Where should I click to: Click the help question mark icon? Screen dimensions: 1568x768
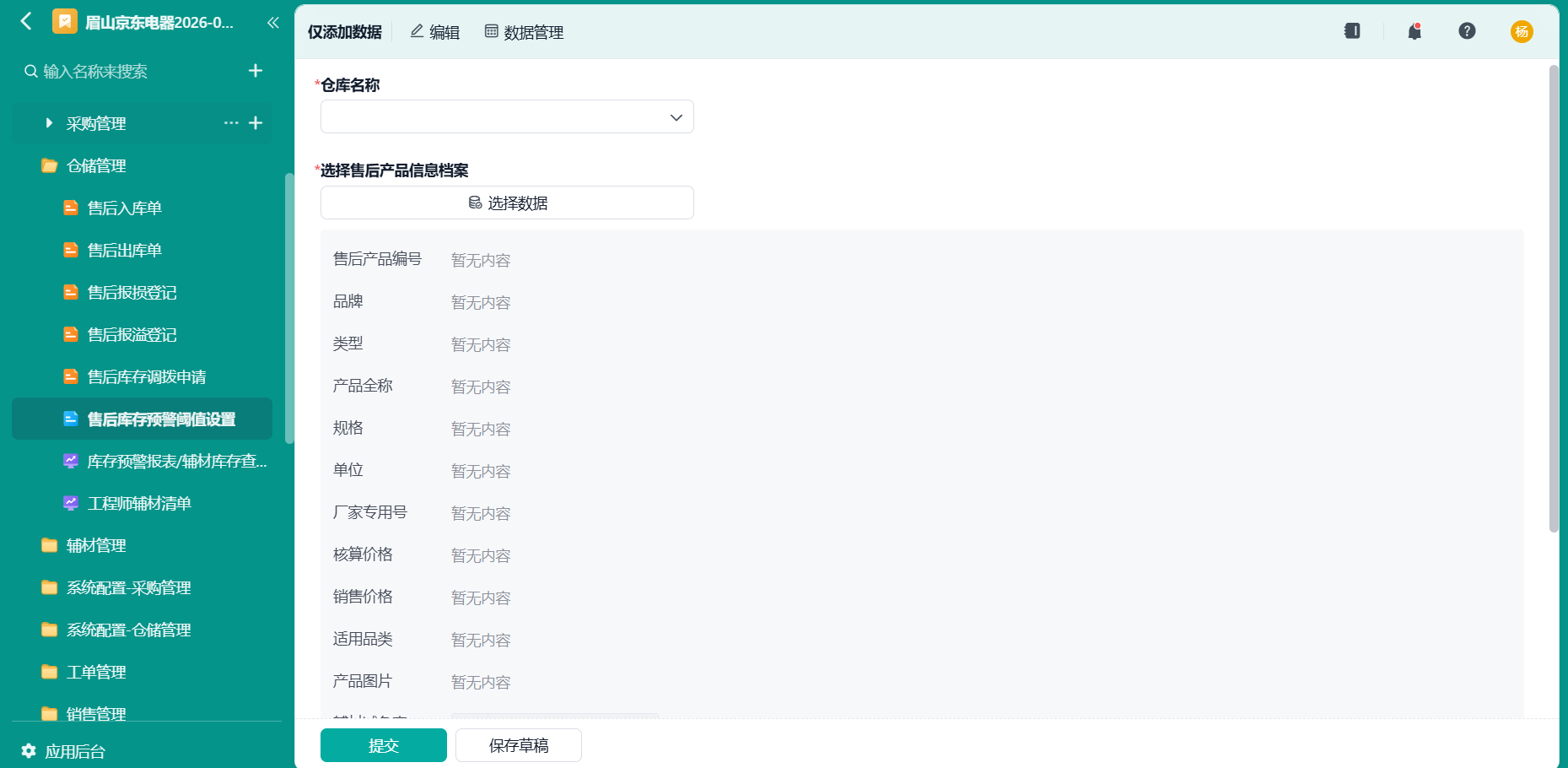[x=1467, y=31]
